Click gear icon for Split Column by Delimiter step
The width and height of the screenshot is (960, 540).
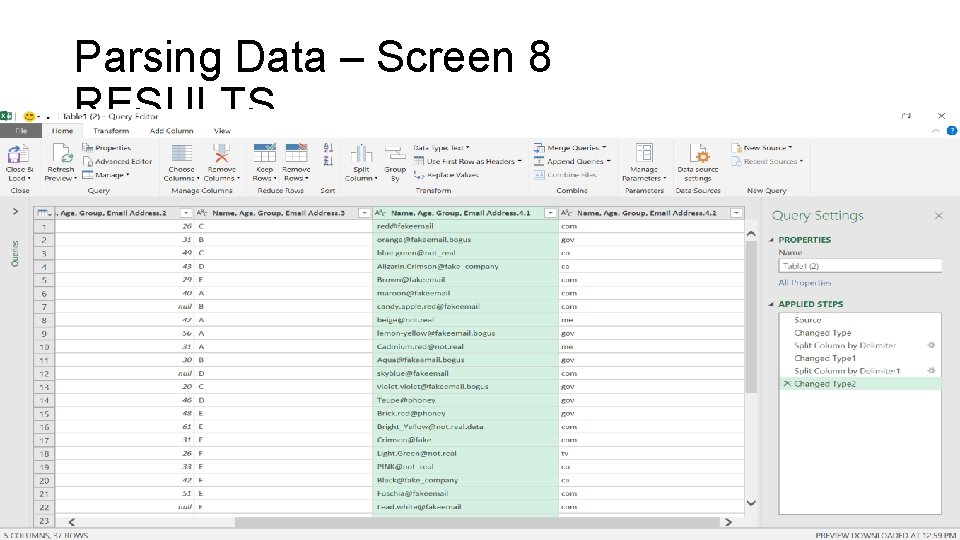pos(931,345)
